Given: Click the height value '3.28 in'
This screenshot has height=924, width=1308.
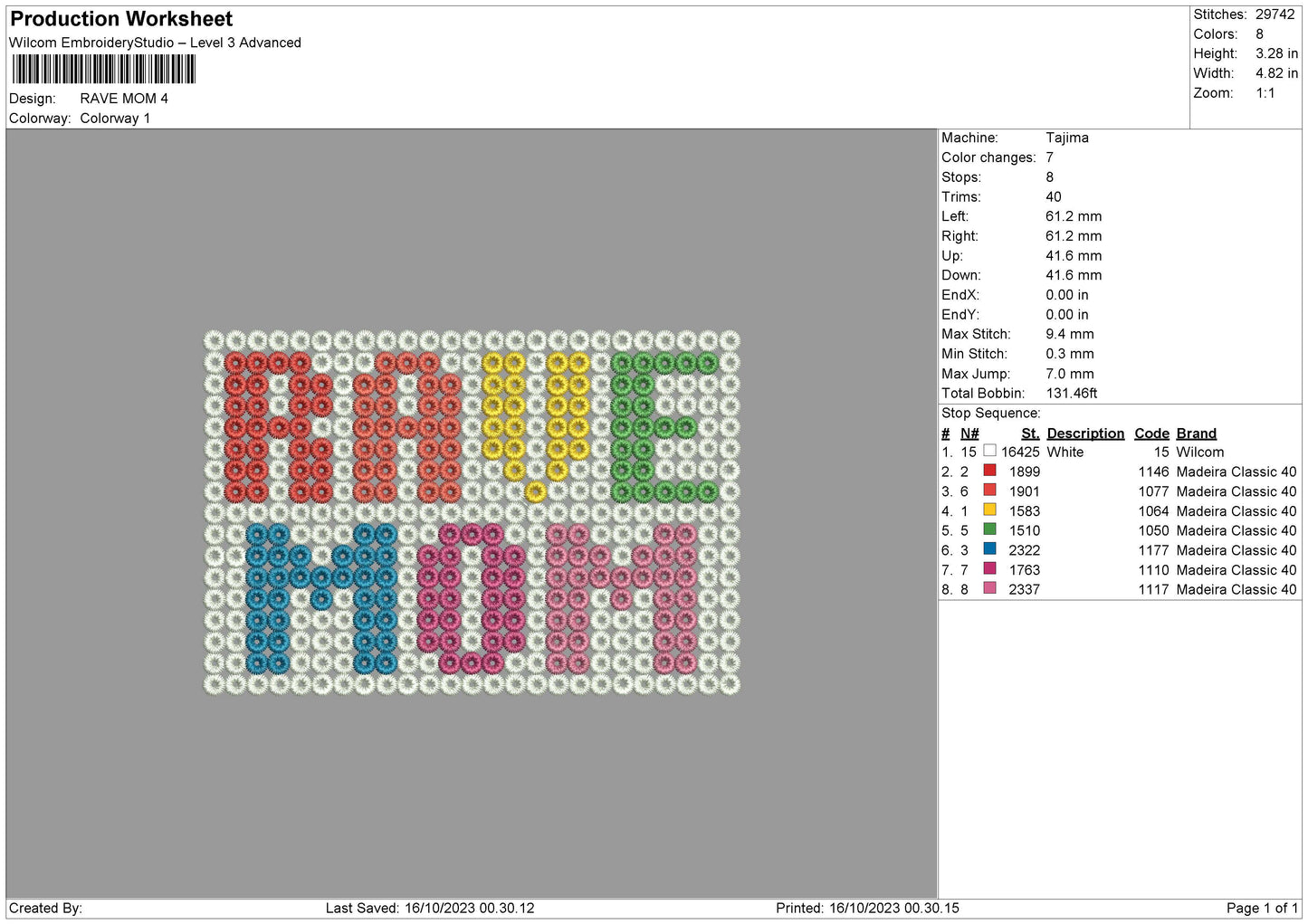Looking at the screenshot, I should tap(1276, 53).
